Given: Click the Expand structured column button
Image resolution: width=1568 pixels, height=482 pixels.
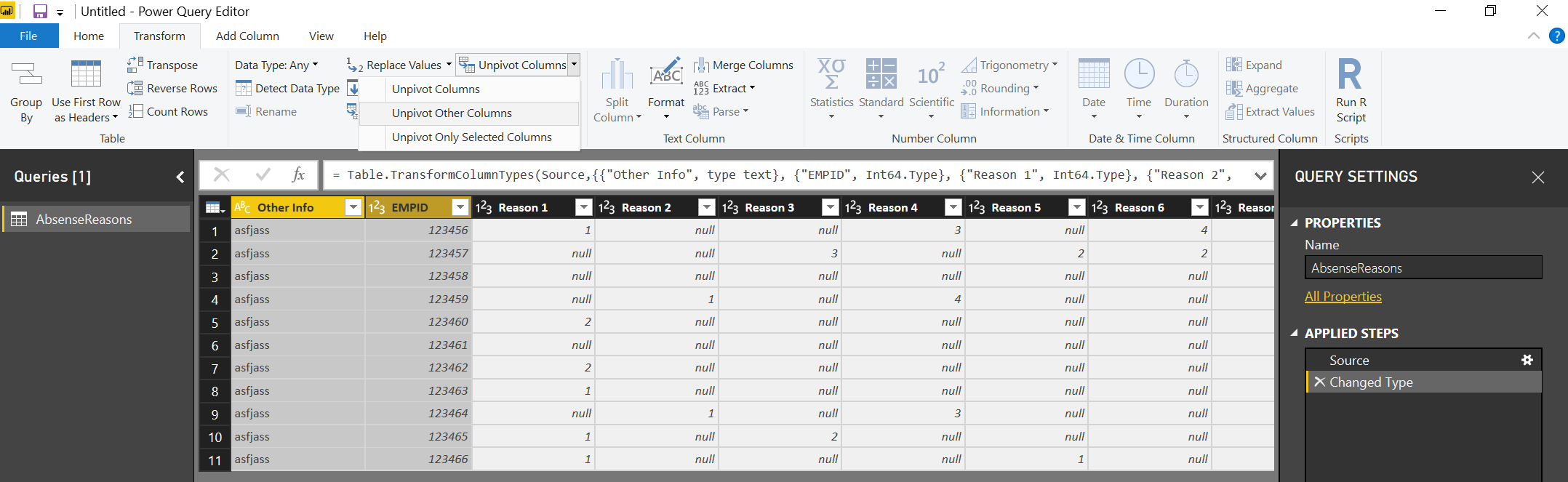Looking at the screenshot, I should click(1254, 65).
